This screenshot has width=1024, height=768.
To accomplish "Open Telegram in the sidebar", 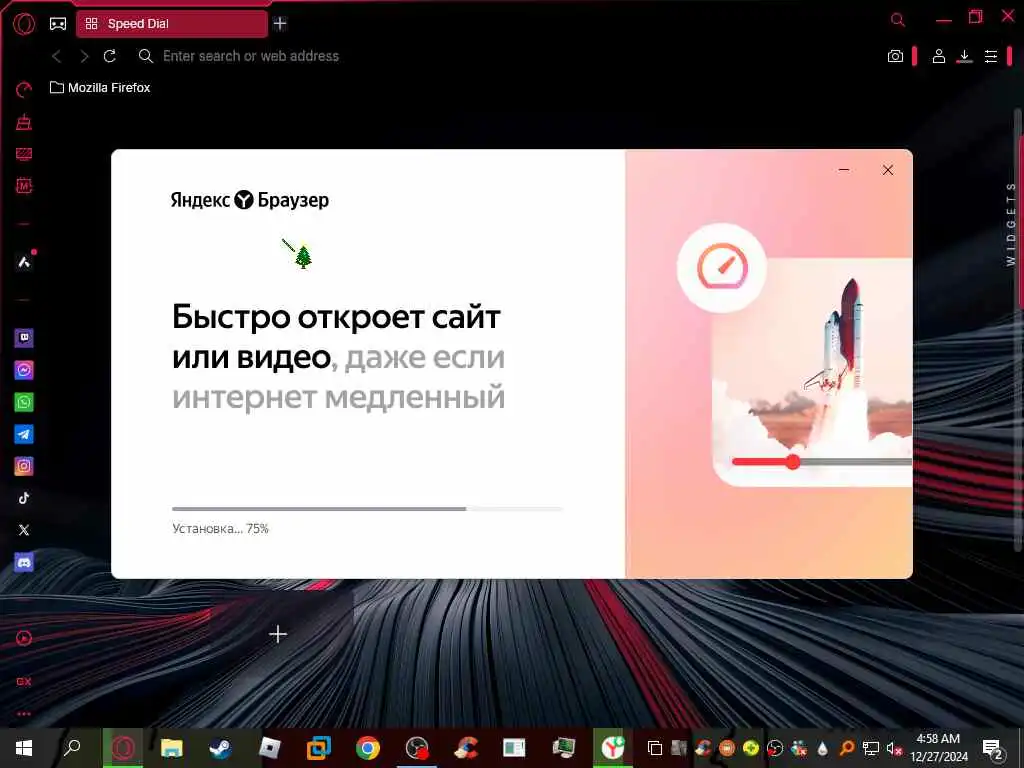I will pyautogui.click(x=24, y=434).
